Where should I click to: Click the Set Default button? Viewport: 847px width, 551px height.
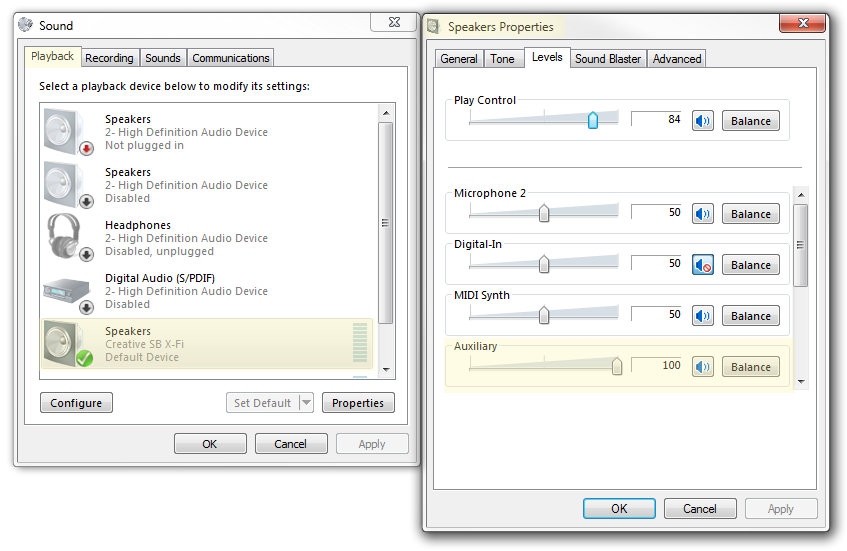point(263,402)
